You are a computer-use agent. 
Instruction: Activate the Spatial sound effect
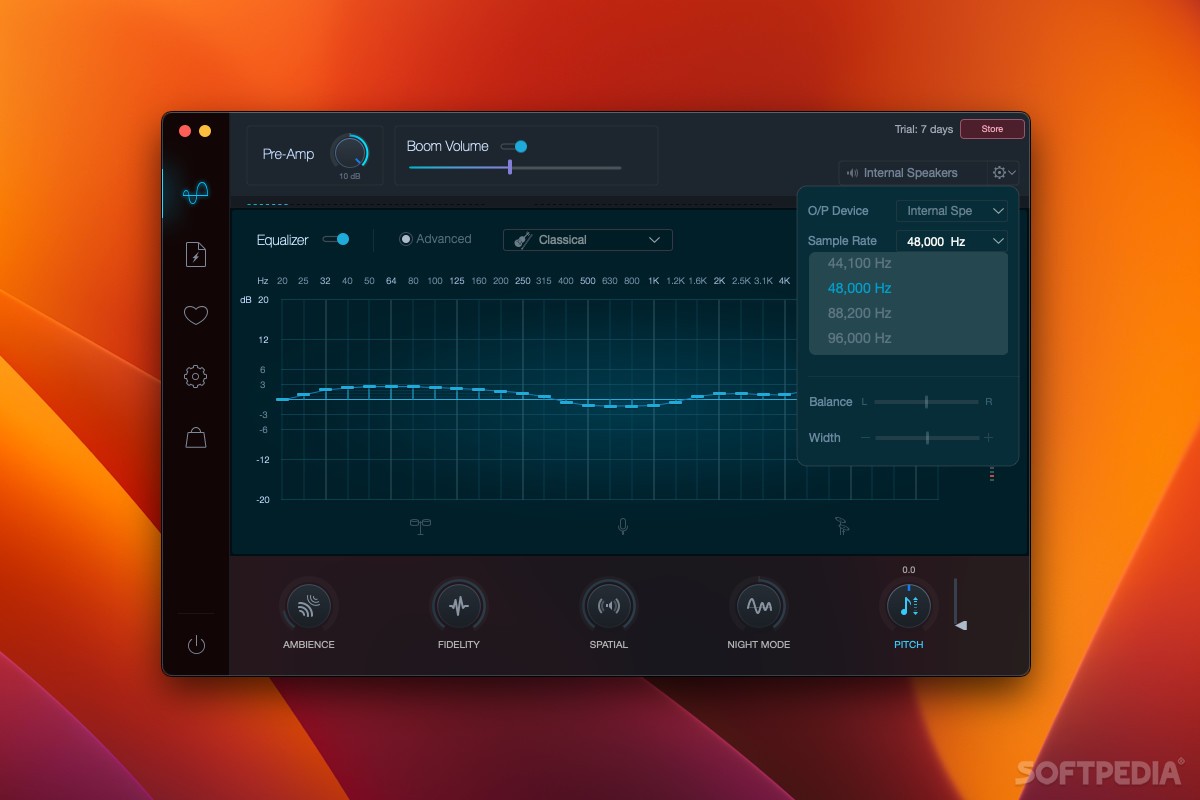tap(608, 605)
